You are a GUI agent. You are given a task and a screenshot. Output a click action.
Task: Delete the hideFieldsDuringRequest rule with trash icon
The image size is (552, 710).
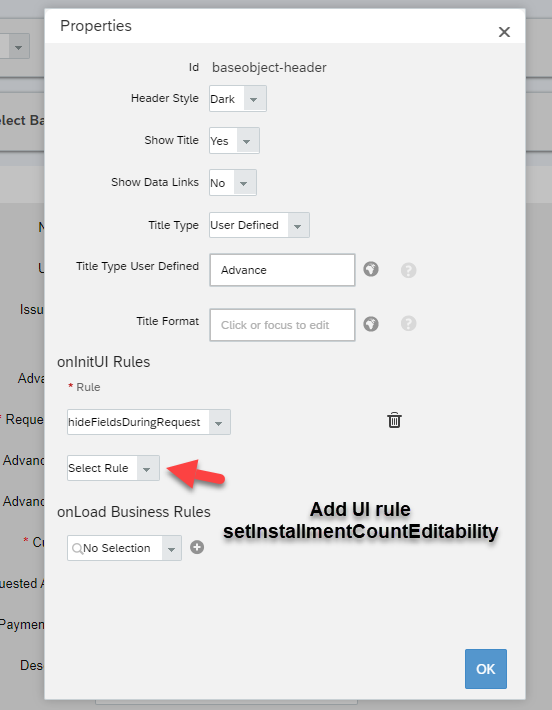394,421
